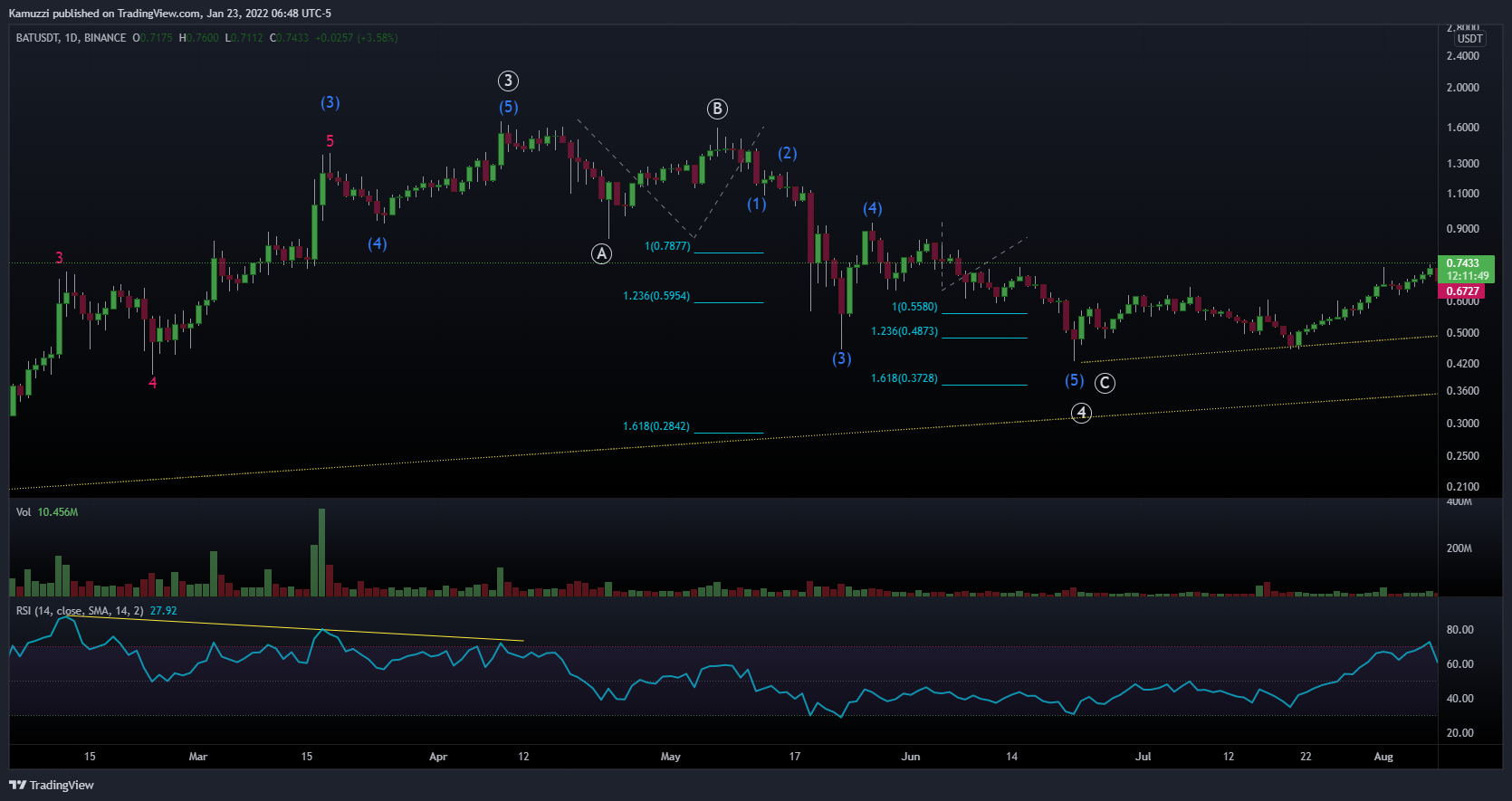Click the red wave label 5
This screenshot has height=801, width=1512.
(x=330, y=141)
